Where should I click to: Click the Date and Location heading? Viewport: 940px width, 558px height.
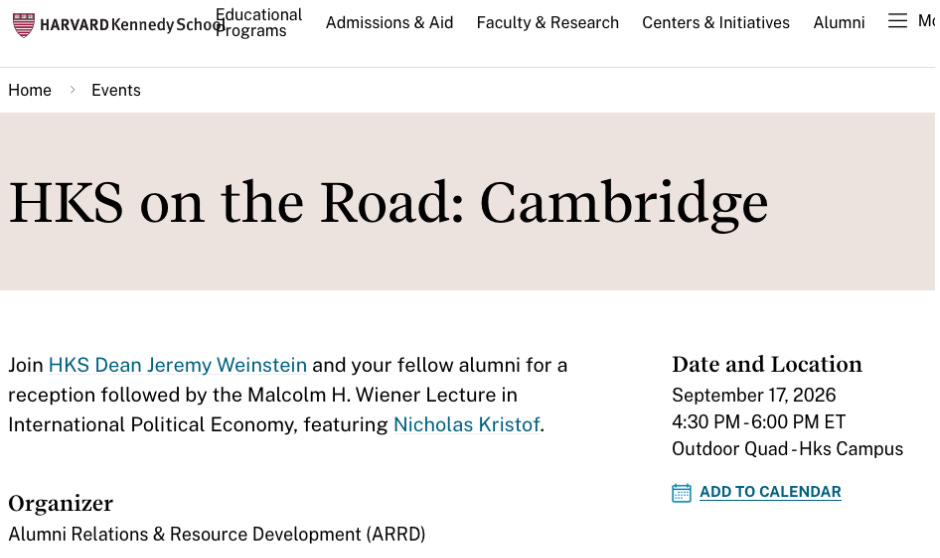click(x=767, y=364)
